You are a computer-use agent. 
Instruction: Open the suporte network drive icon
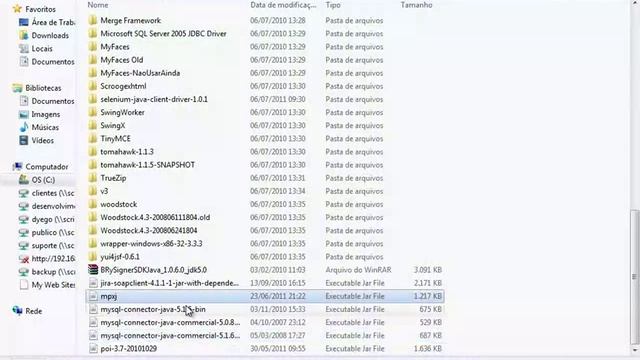(24, 245)
